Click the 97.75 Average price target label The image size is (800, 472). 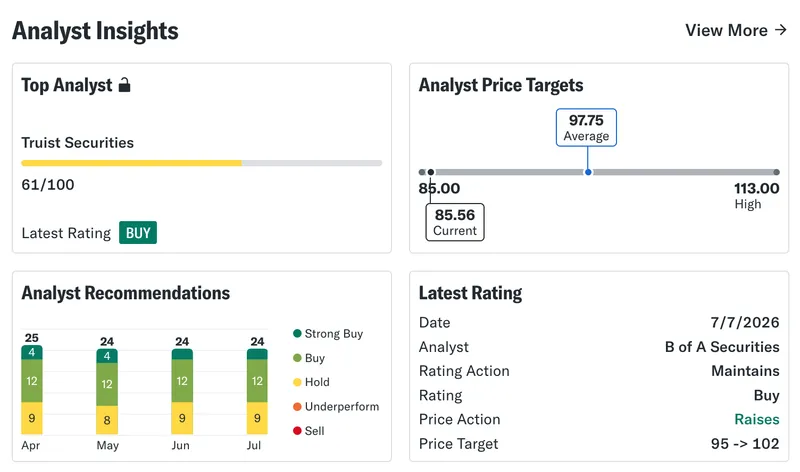click(586, 128)
